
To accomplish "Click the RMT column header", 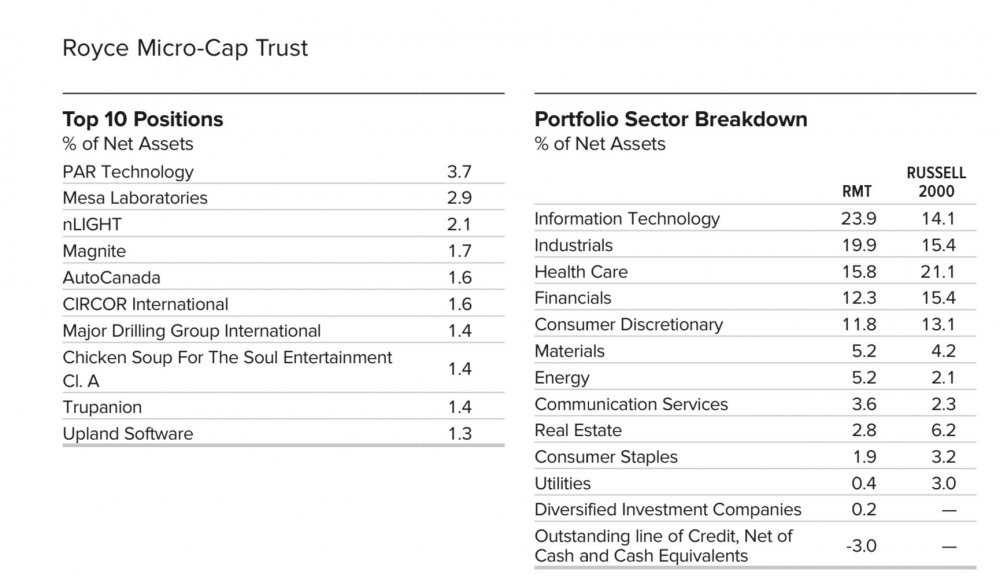I will 857,191.
